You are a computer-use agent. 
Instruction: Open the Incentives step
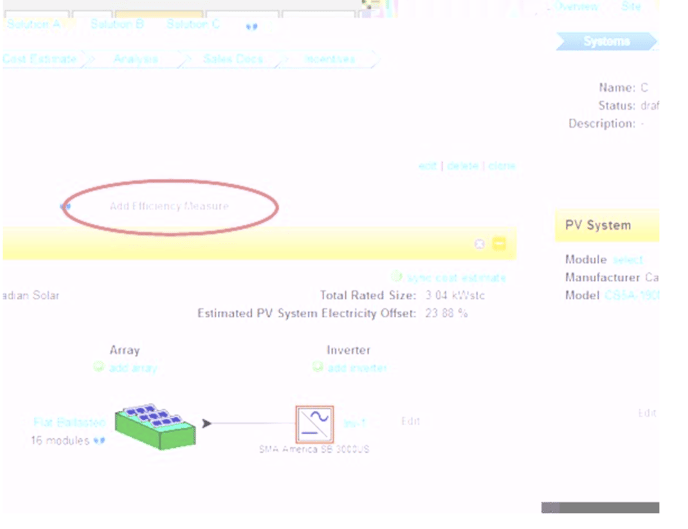click(330, 59)
